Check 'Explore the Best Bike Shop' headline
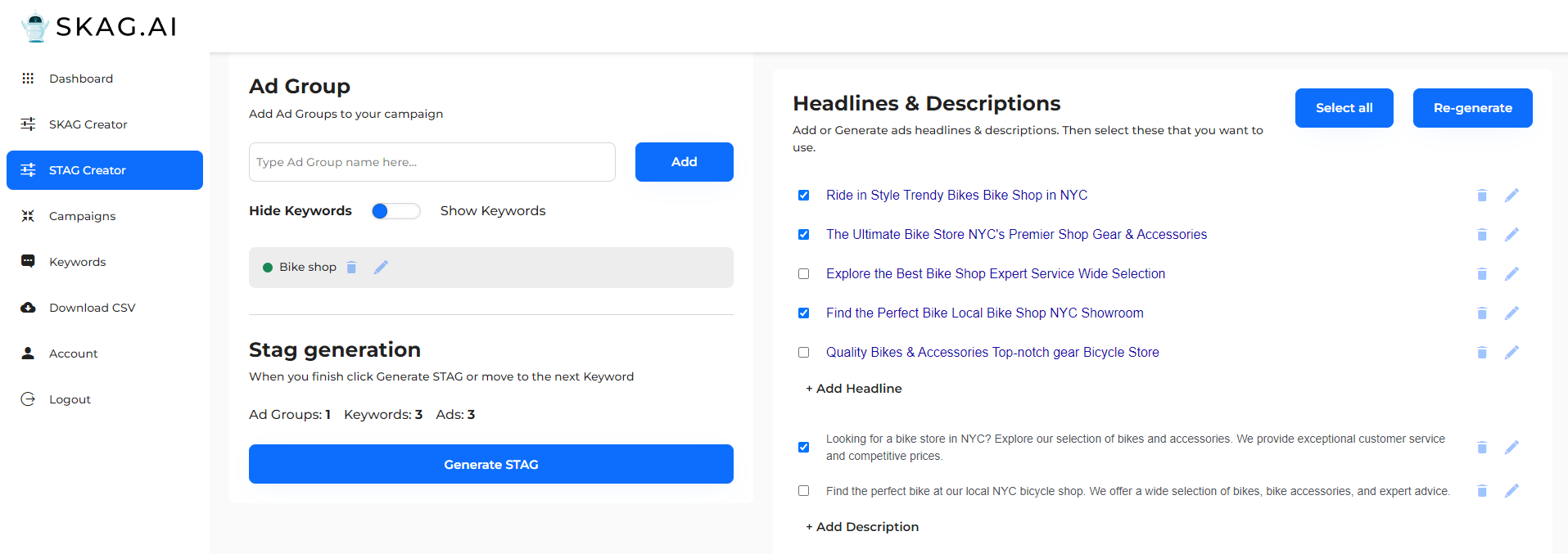Viewport: 1568px width, 554px height. pos(803,273)
